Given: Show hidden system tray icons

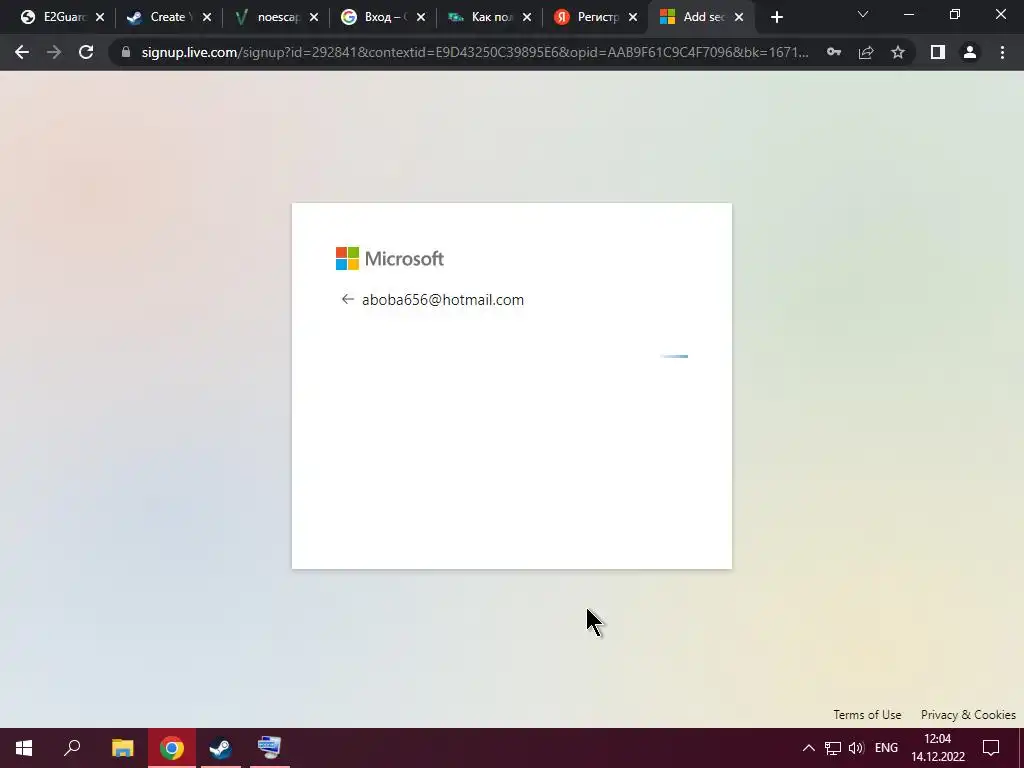Looking at the screenshot, I should [808, 748].
